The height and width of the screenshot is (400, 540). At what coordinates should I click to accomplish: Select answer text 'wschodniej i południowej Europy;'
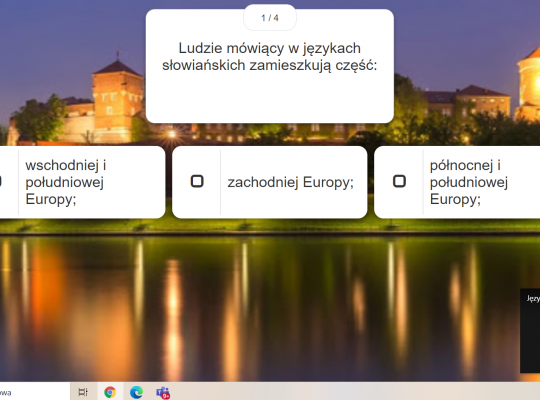click(x=65, y=182)
